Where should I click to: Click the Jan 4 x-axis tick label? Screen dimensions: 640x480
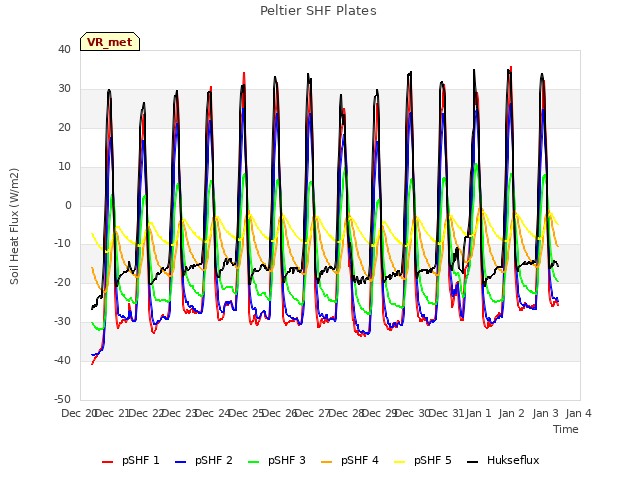point(579,413)
